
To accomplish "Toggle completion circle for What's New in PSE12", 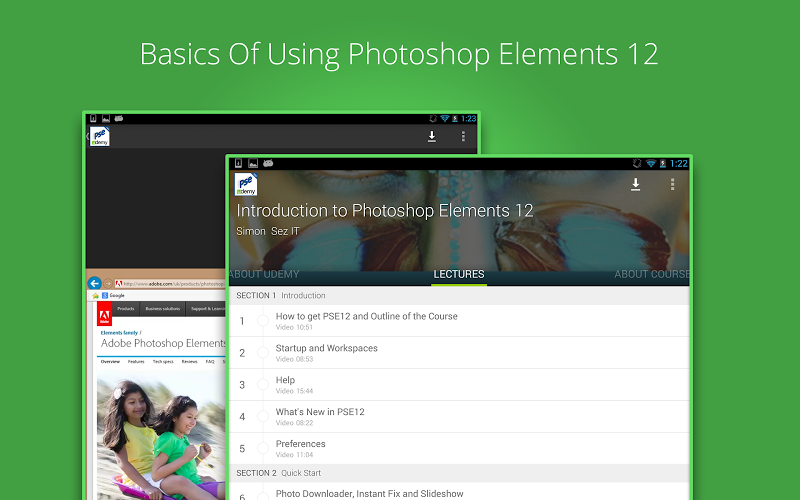I will [x=263, y=417].
